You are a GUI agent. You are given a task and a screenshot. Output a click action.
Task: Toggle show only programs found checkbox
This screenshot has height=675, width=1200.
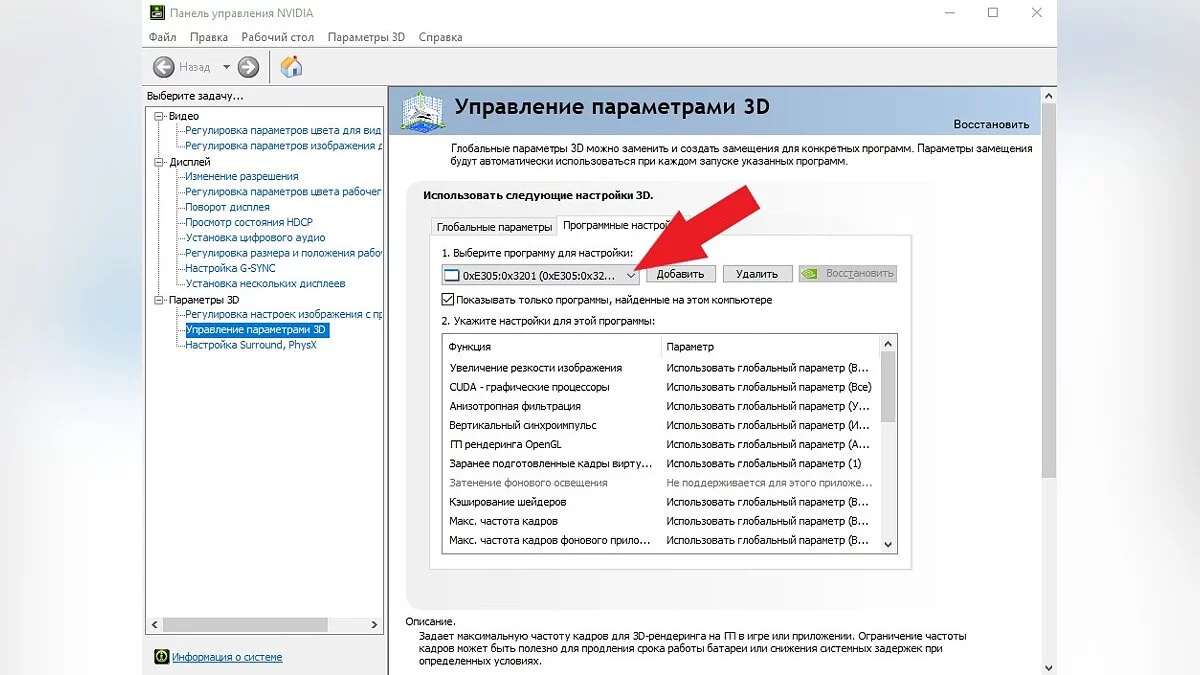click(x=448, y=300)
